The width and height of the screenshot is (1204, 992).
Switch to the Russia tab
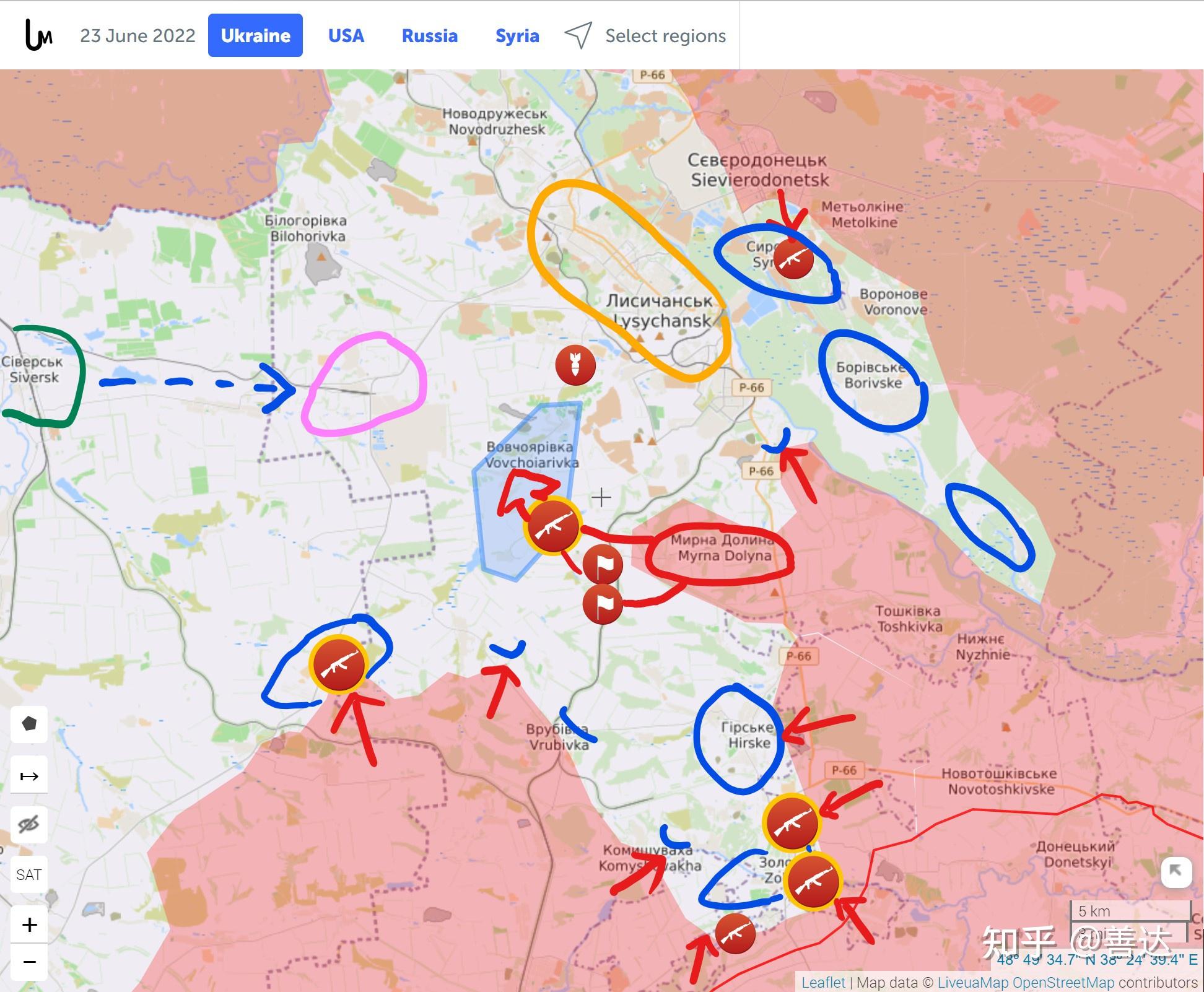[x=429, y=36]
